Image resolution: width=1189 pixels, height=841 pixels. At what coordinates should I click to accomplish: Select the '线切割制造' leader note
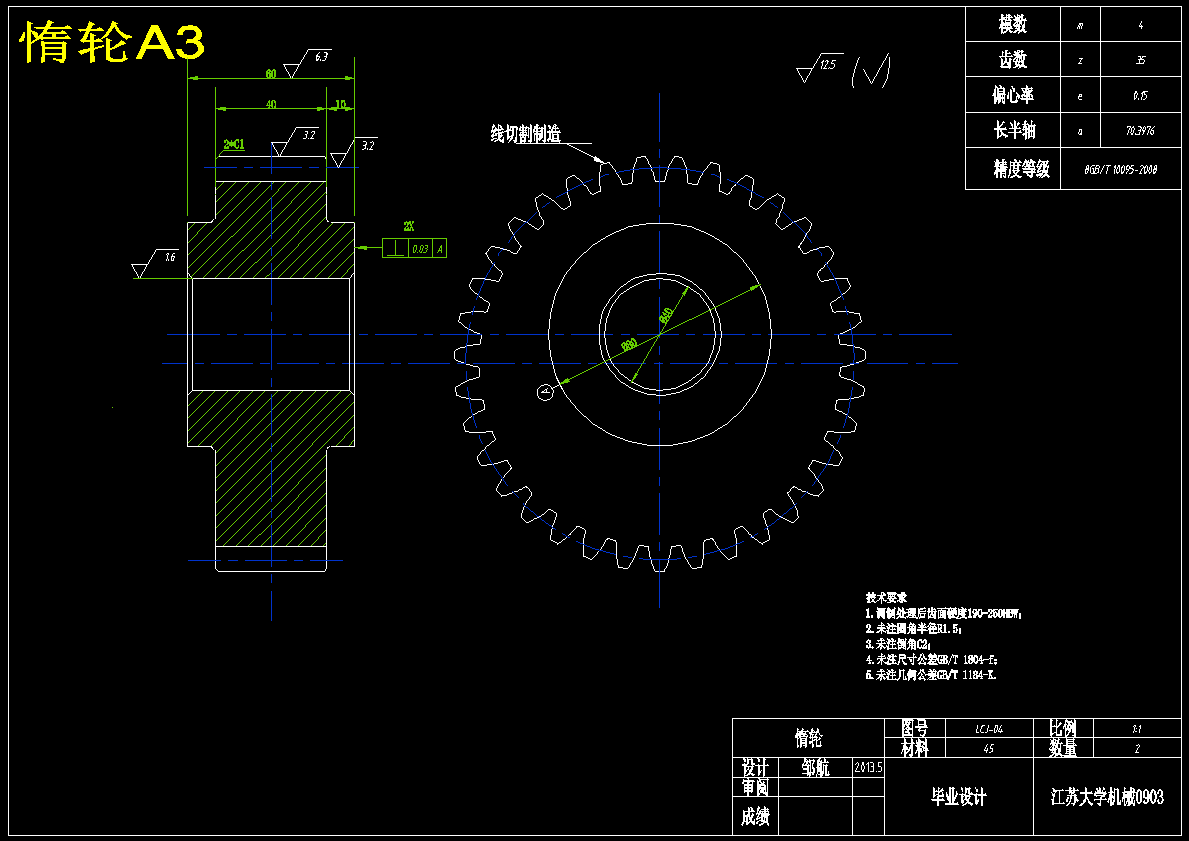(x=525, y=134)
